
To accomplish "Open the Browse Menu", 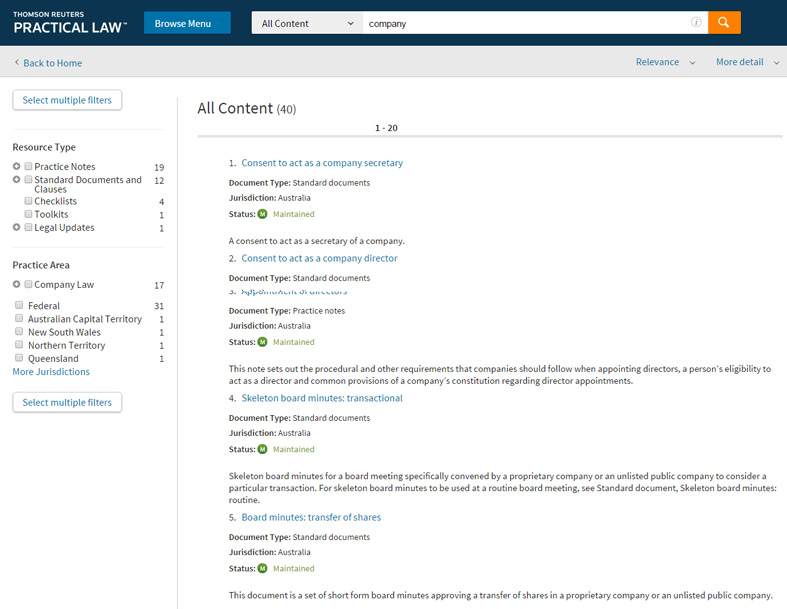I will point(187,23).
